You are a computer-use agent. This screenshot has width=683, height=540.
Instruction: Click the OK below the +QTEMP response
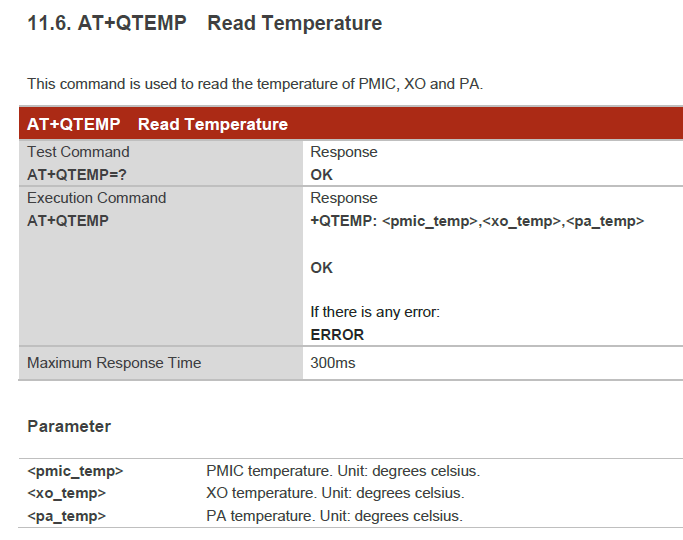(322, 267)
